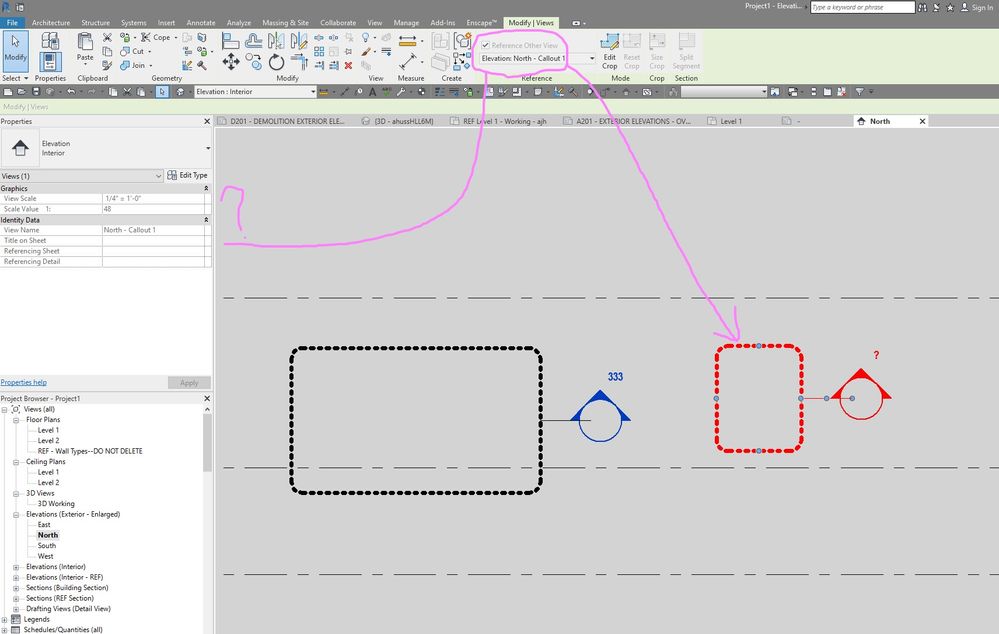Click the red Delete X icon
Viewport: 999px width, 634px height.
(349, 65)
